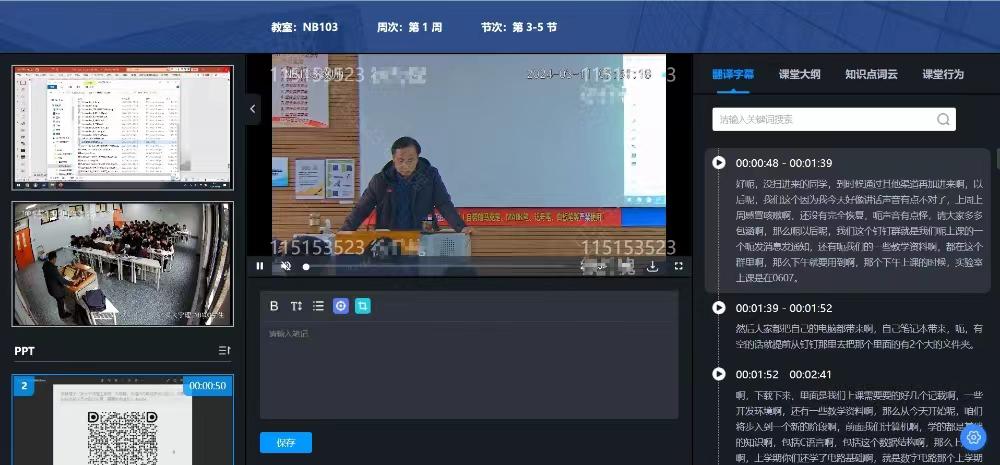Pause the lecture video
Image resolution: width=1000 pixels, height=465 pixels.
click(260, 266)
